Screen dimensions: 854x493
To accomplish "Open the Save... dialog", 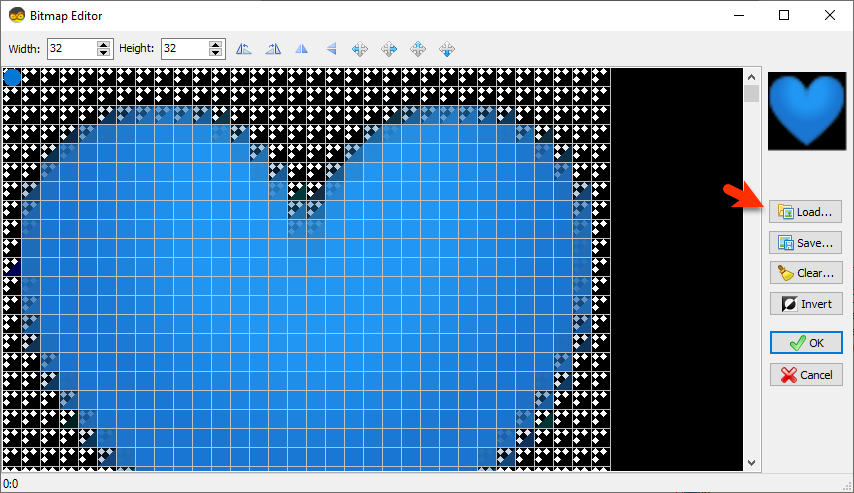I will (x=806, y=243).
